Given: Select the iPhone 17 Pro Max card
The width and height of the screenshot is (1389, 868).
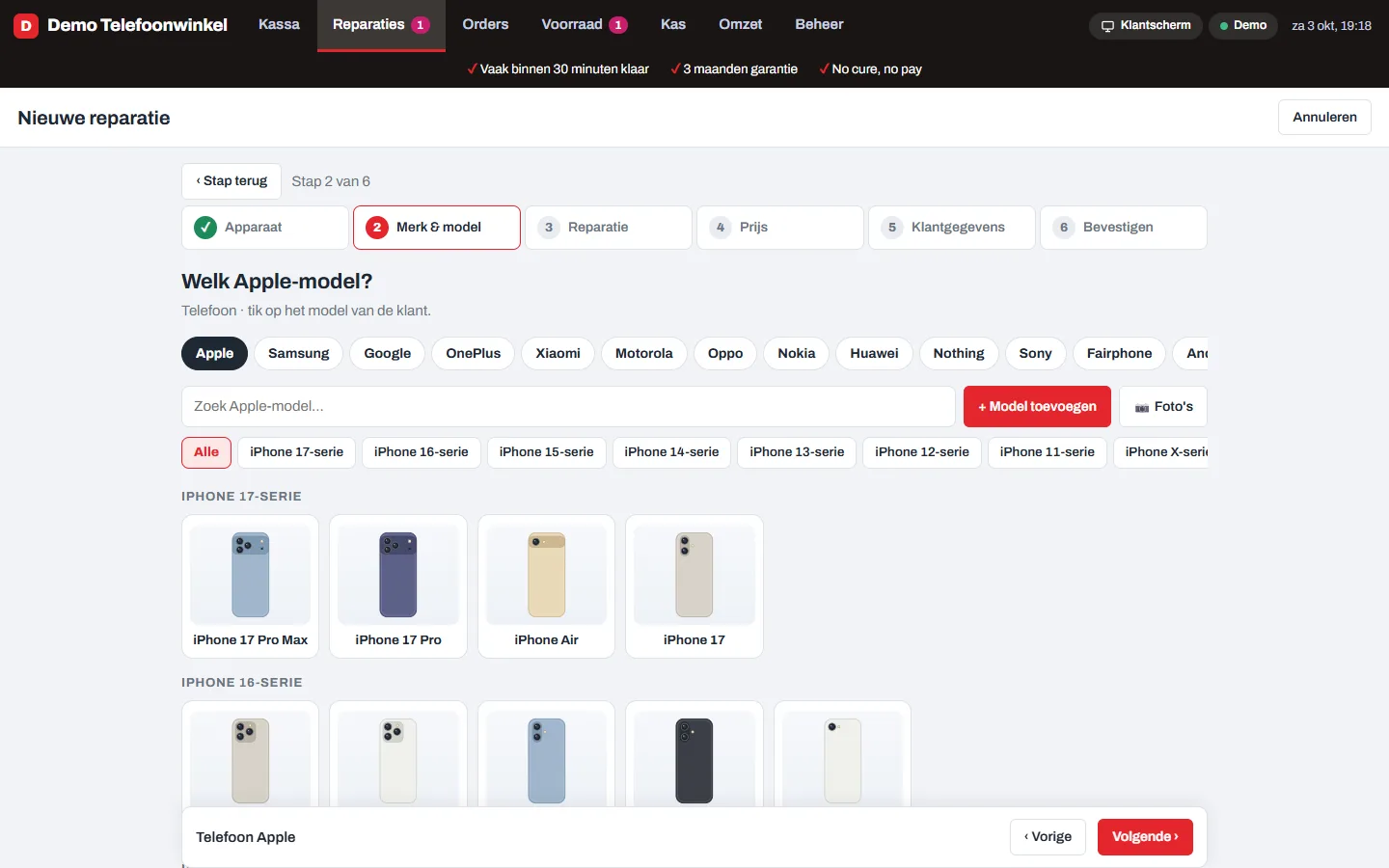Looking at the screenshot, I should tap(250, 586).
